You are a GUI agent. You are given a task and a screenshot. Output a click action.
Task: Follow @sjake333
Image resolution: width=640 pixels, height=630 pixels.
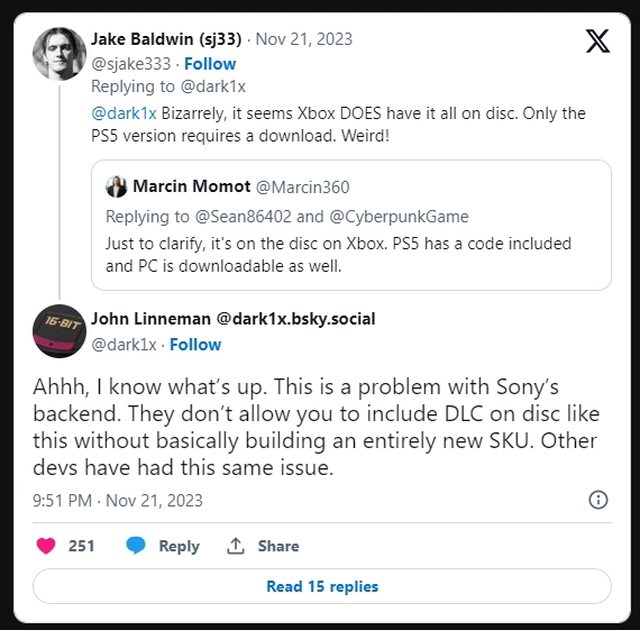pos(210,64)
